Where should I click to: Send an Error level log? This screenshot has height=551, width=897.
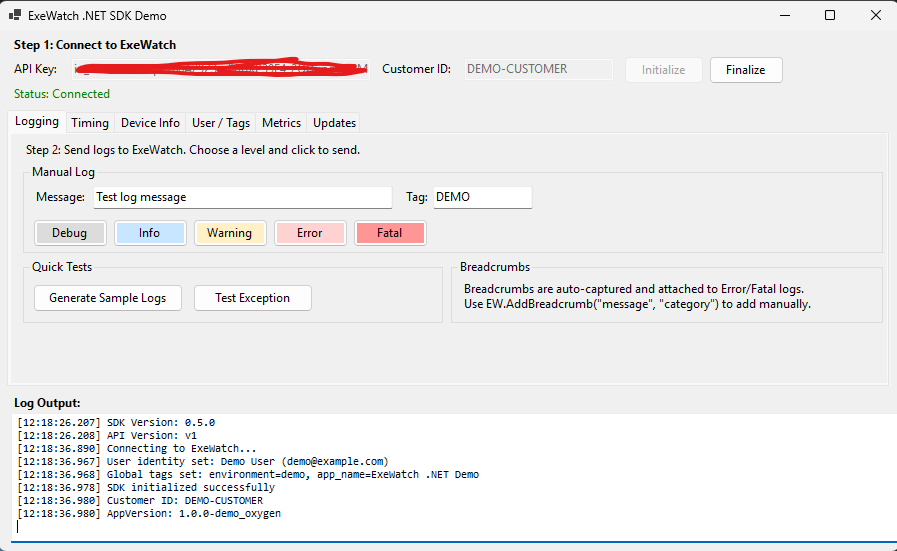[x=310, y=233]
